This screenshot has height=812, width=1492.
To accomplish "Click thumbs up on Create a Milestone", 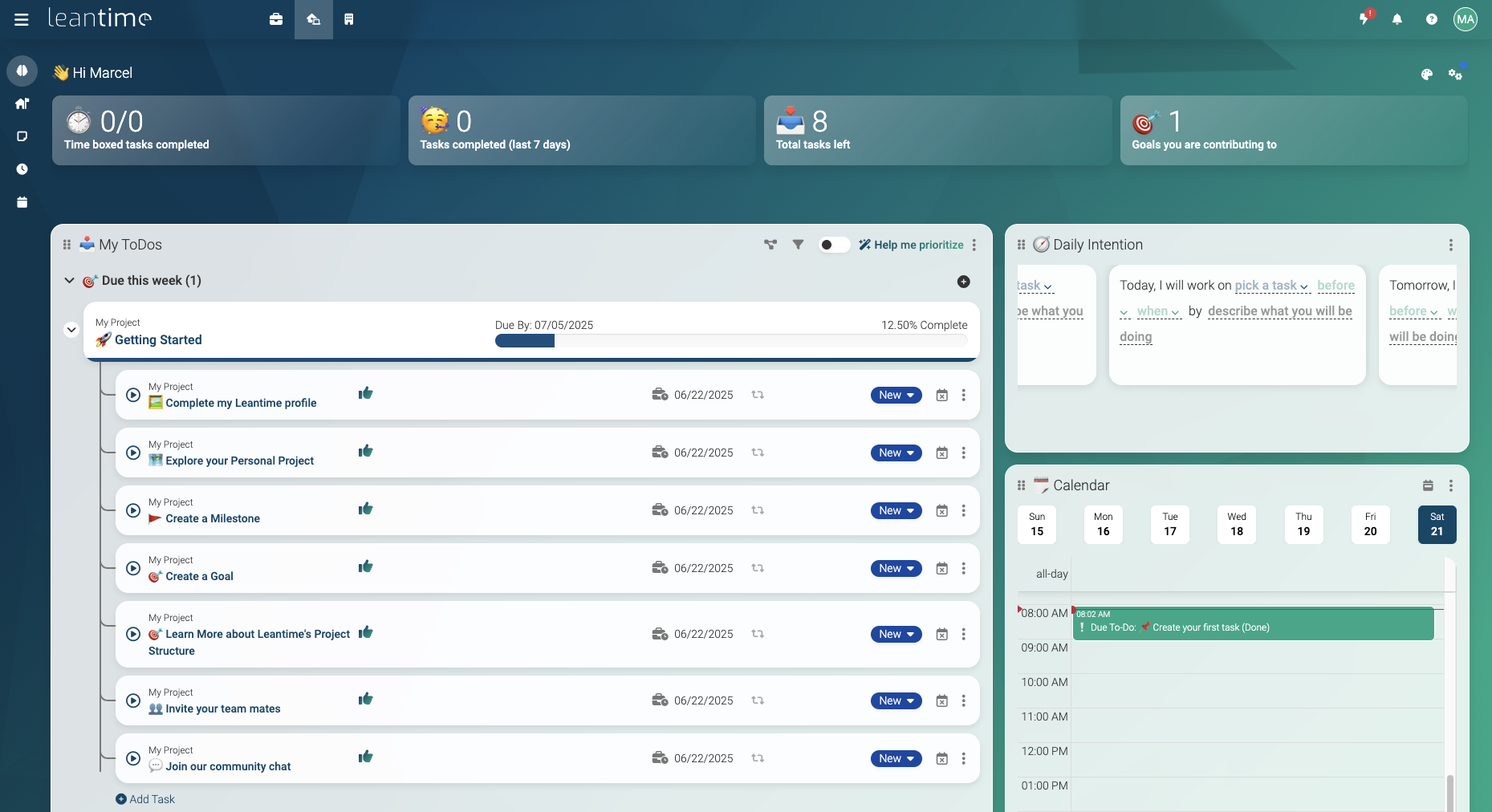I will 366,509.
